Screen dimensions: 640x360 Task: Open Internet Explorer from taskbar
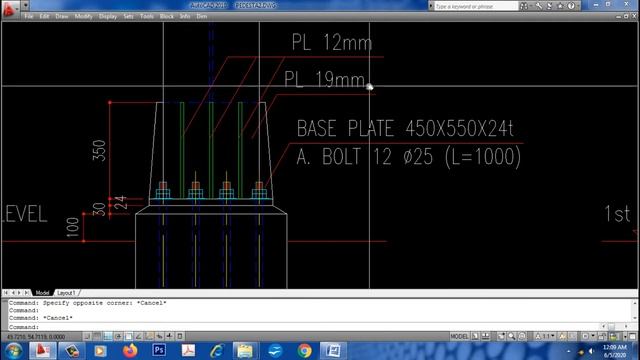[x=217, y=351]
